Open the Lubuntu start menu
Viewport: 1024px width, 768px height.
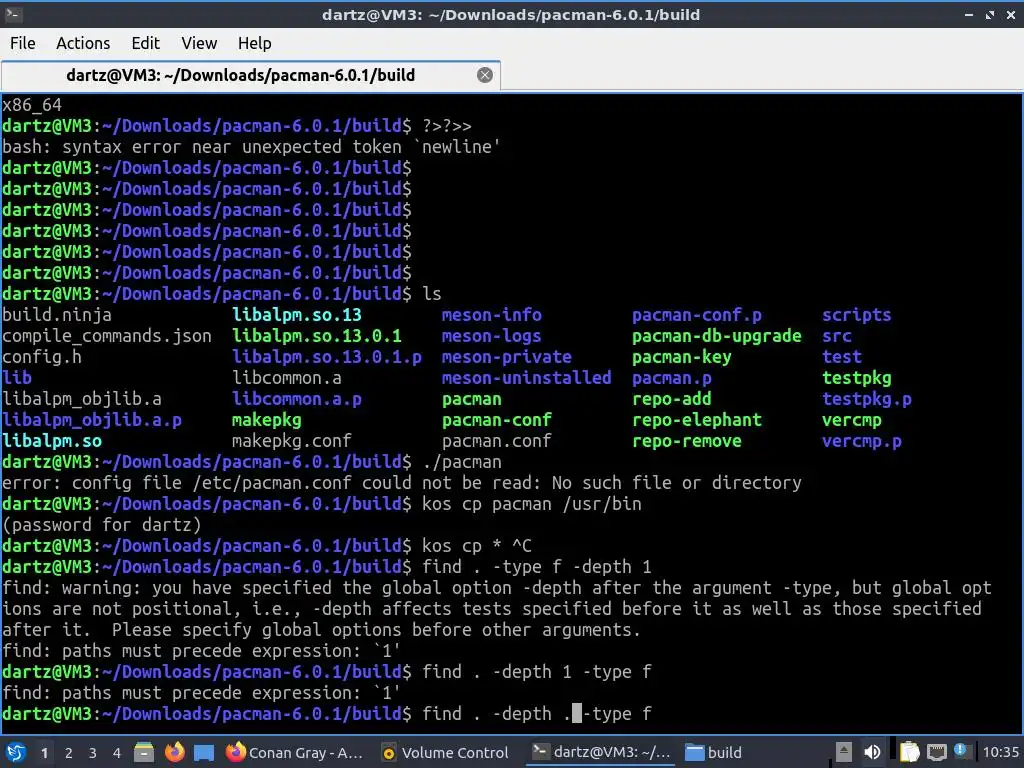[16, 752]
